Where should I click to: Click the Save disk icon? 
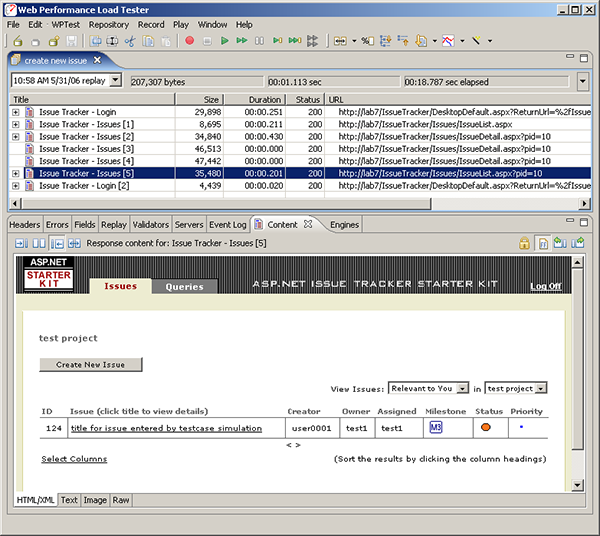pos(72,41)
